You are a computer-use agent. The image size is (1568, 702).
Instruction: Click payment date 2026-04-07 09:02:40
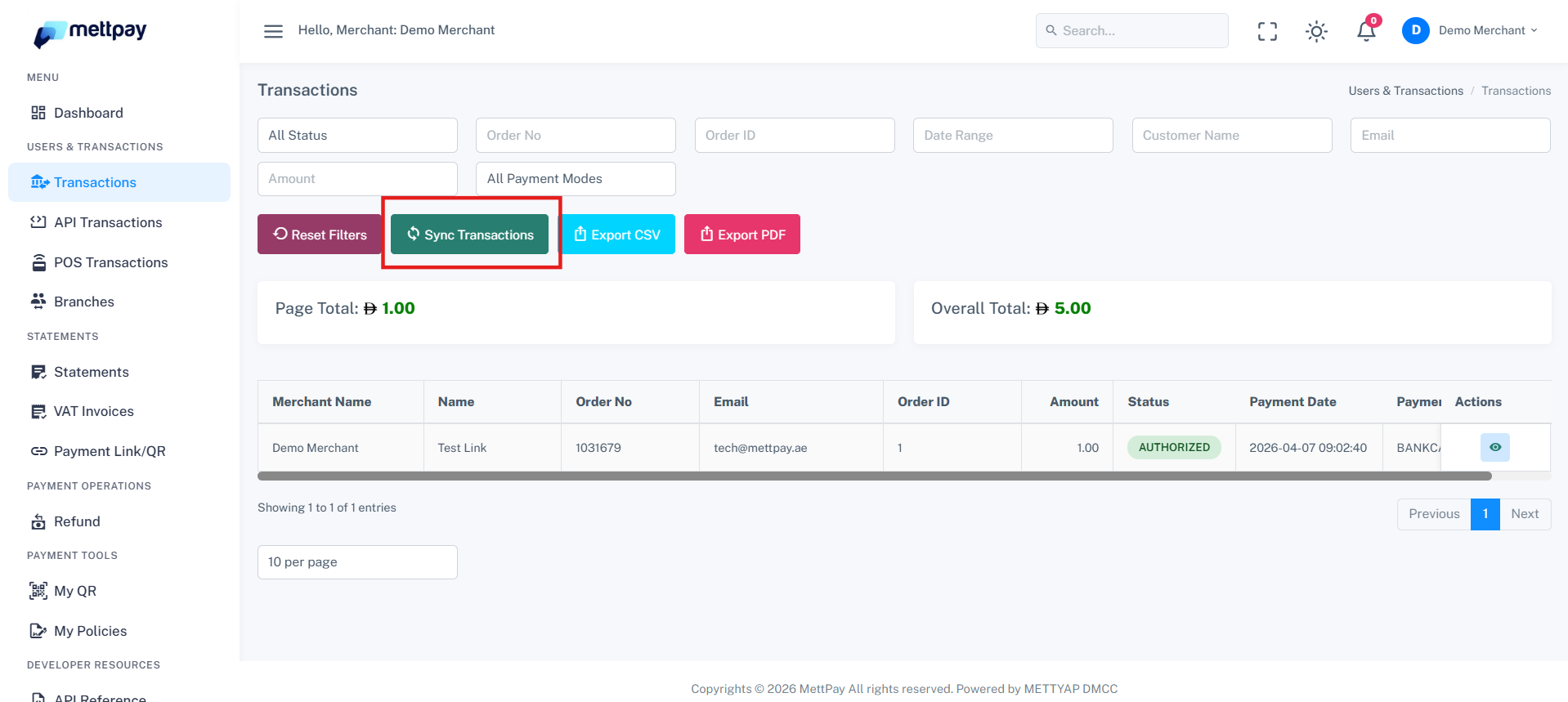(x=1308, y=448)
